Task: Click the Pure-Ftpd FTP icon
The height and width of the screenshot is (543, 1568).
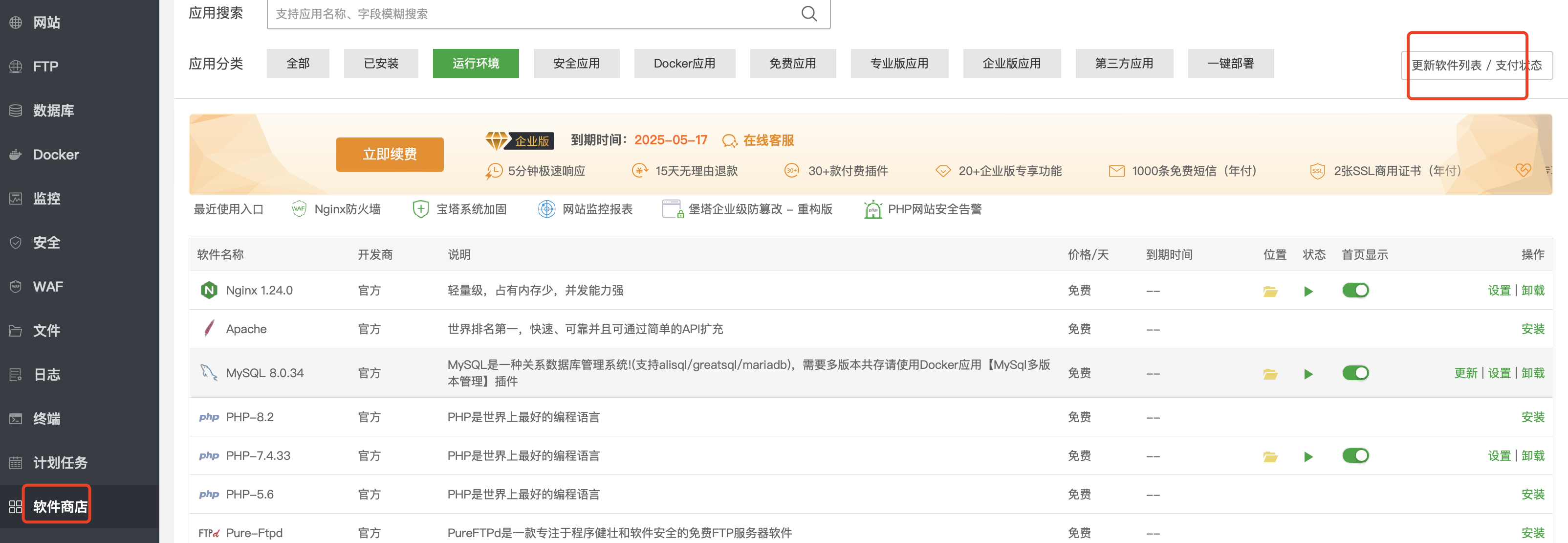Action: [209, 533]
